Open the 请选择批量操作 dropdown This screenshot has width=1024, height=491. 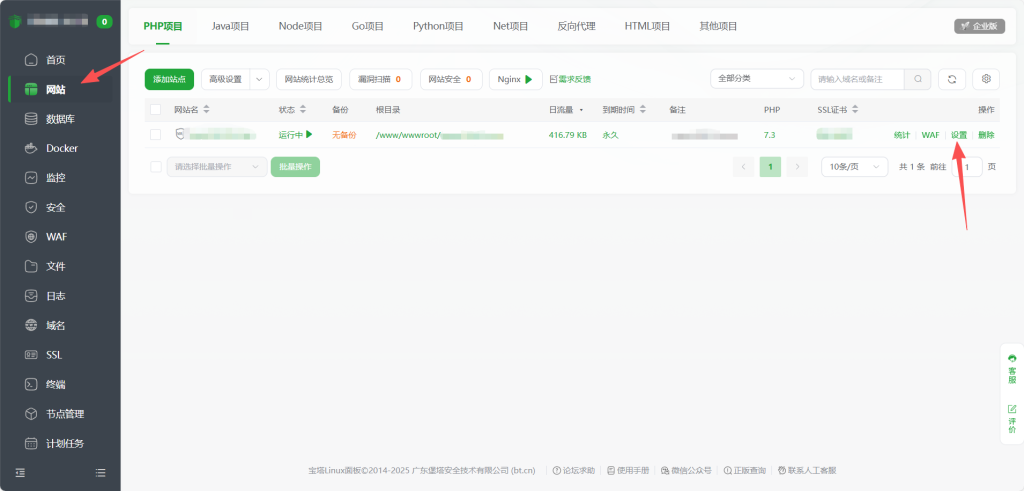217,166
